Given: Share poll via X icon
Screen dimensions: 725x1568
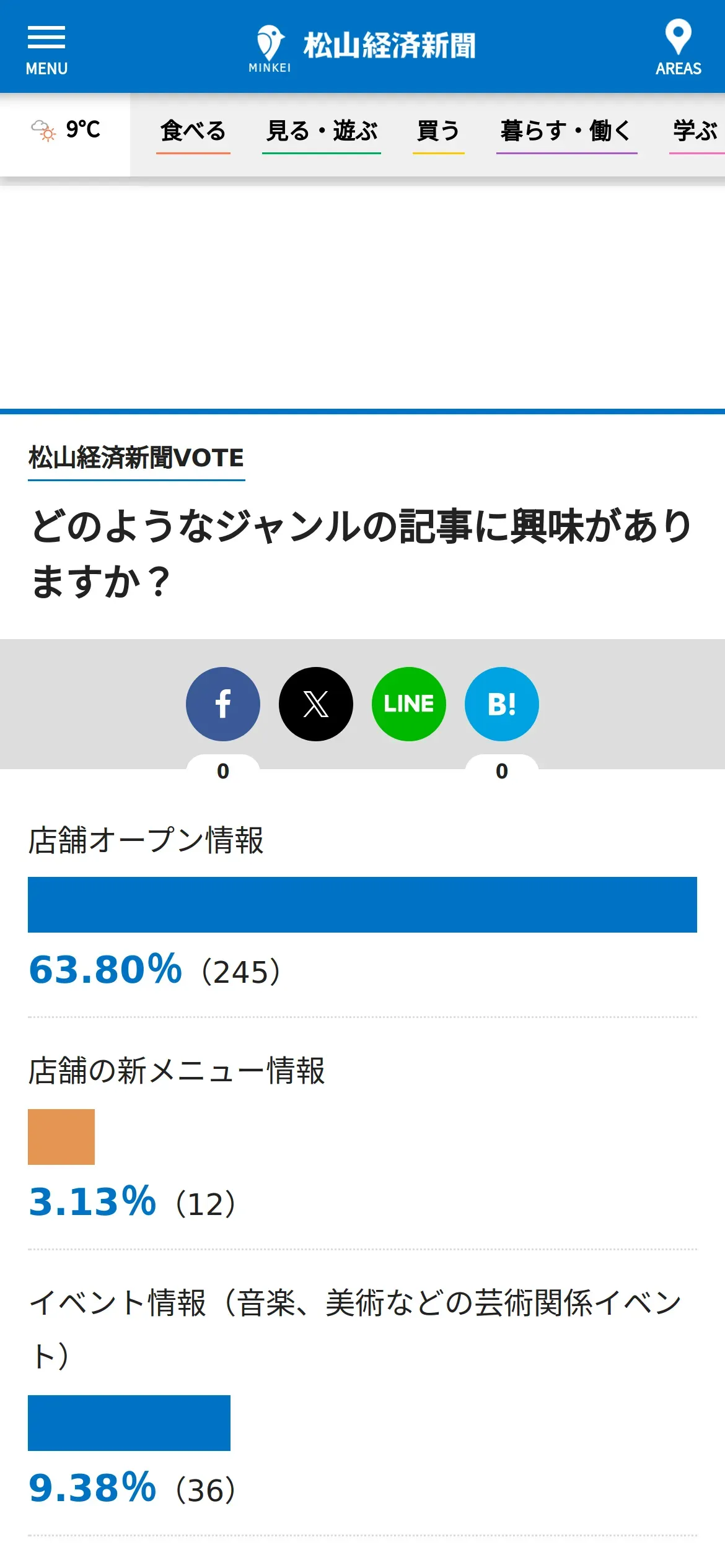Looking at the screenshot, I should click(x=316, y=704).
